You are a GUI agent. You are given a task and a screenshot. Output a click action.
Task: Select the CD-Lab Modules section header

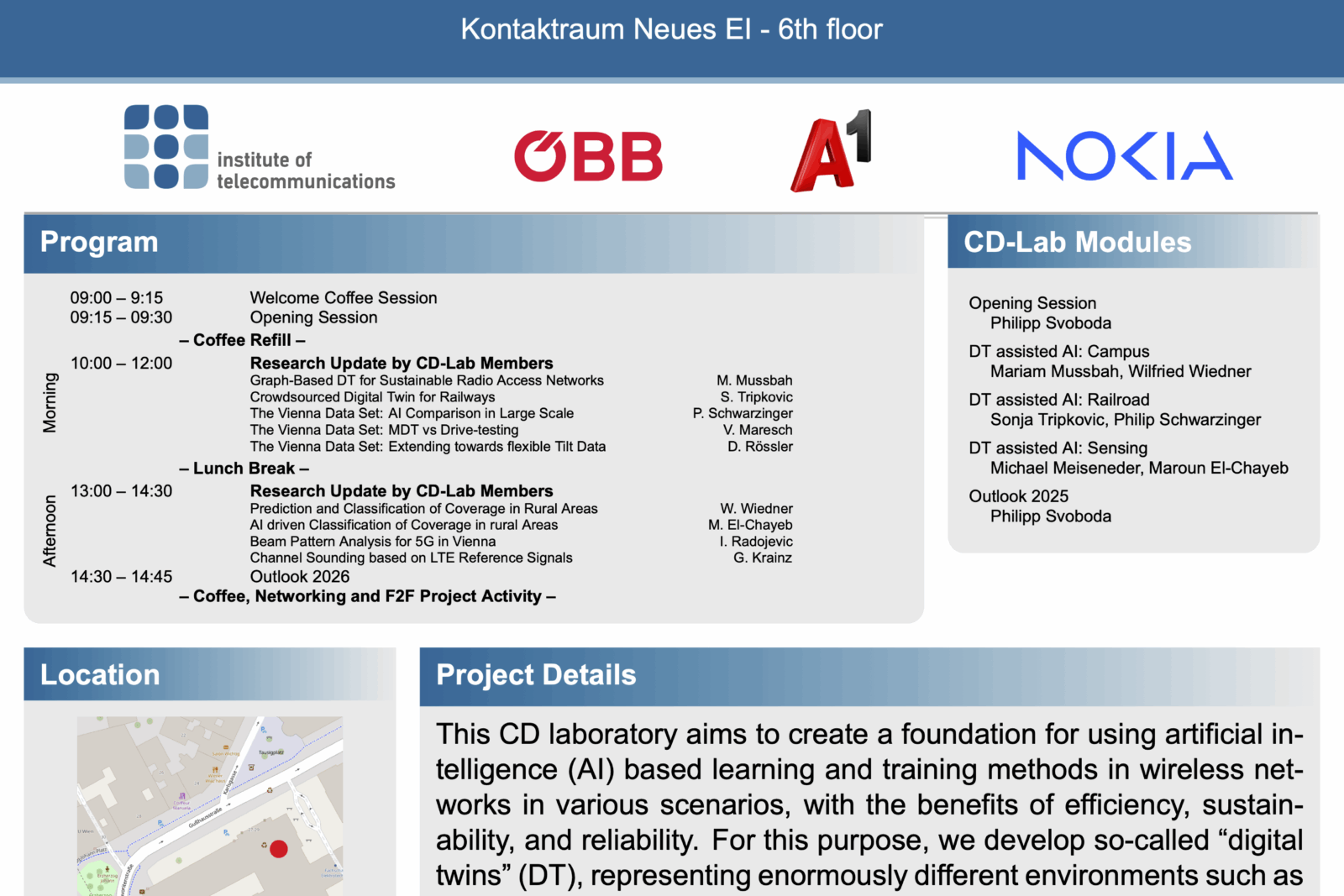click(x=1077, y=242)
